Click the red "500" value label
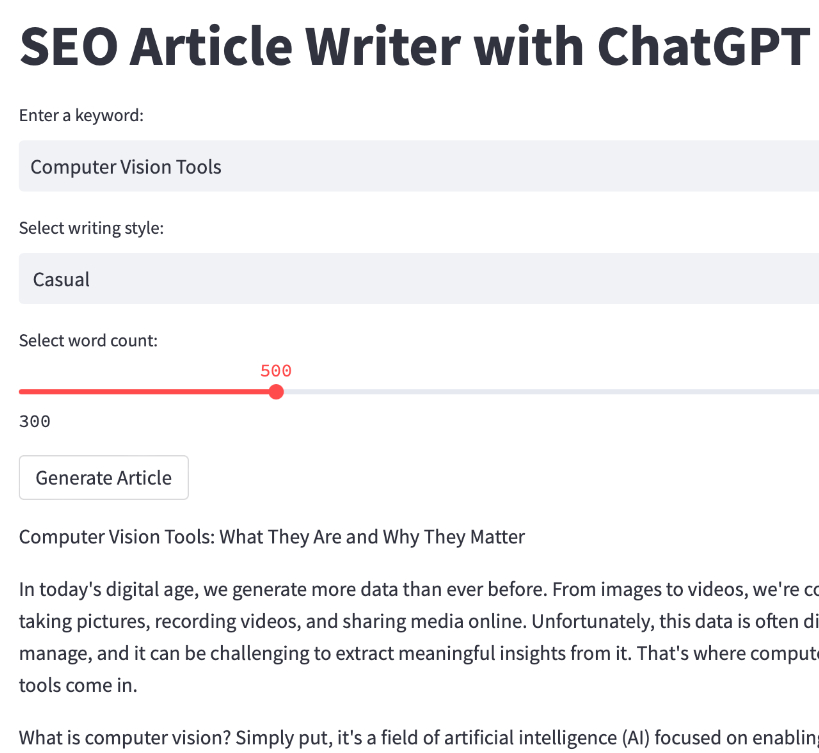The width and height of the screenshot is (819, 753). coord(277,370)
